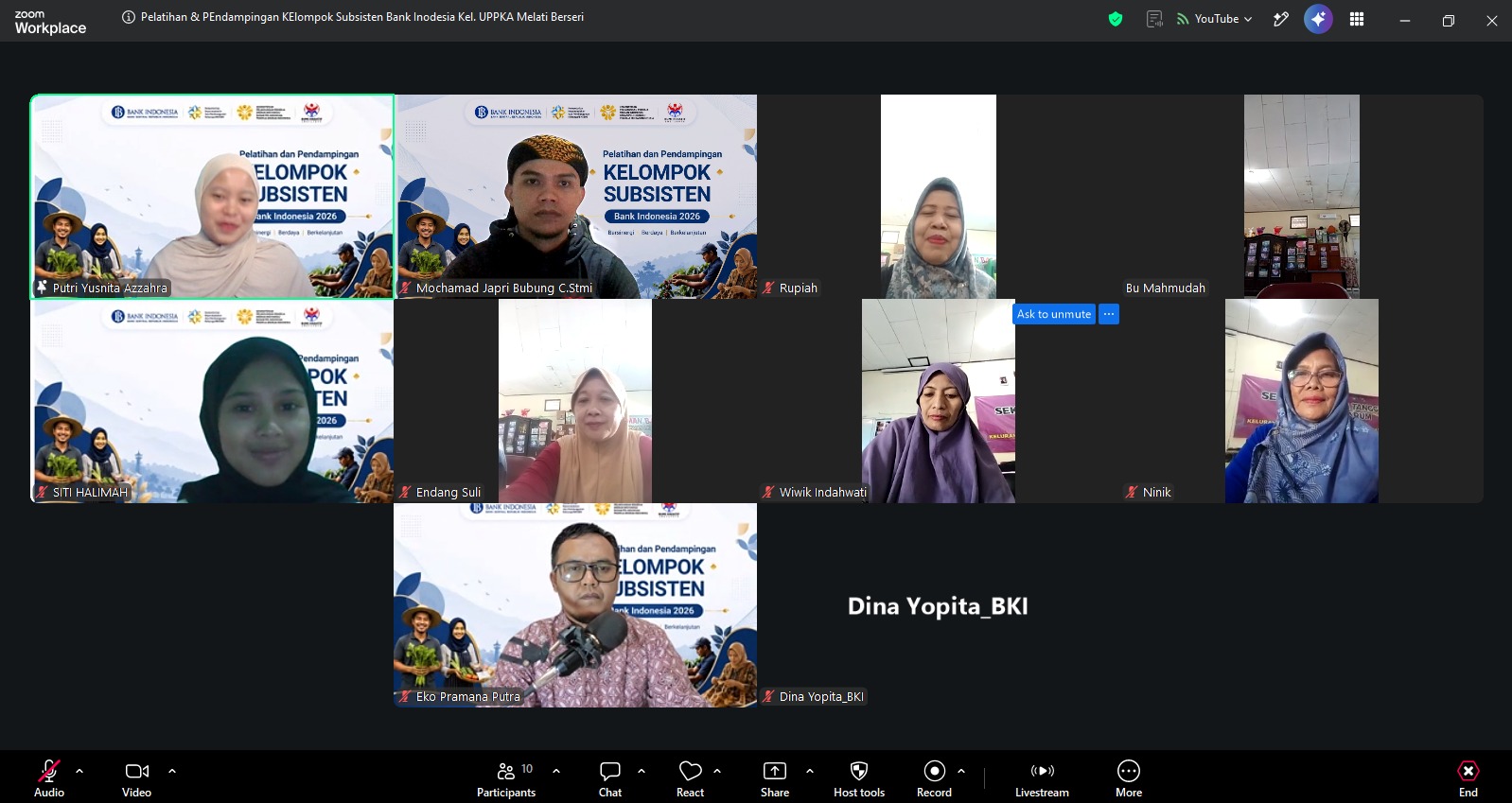1512x803 pixels.
Task: Expand the video options arrow
Action: (x=172, y=771)
